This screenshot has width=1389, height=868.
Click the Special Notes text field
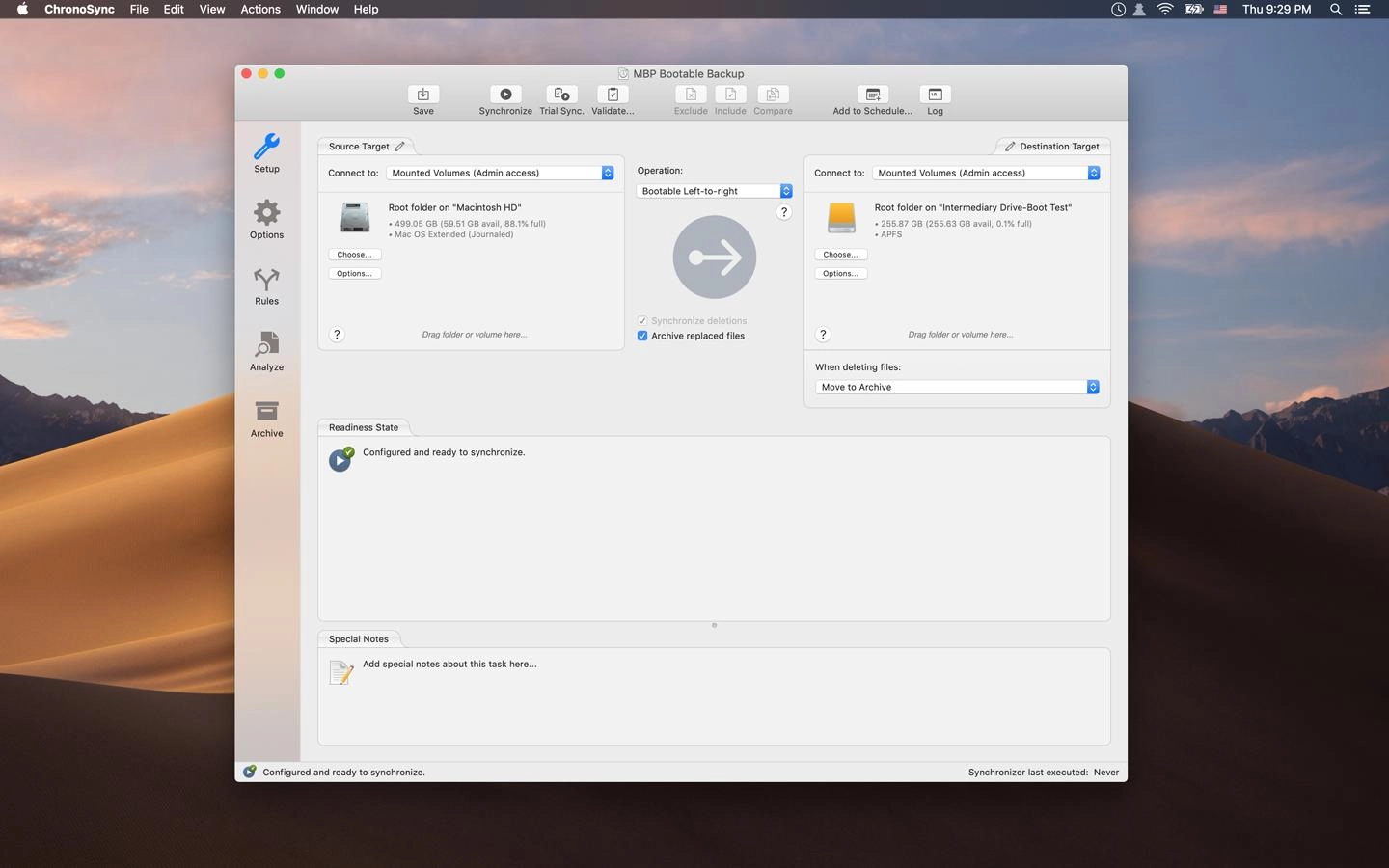714,696
